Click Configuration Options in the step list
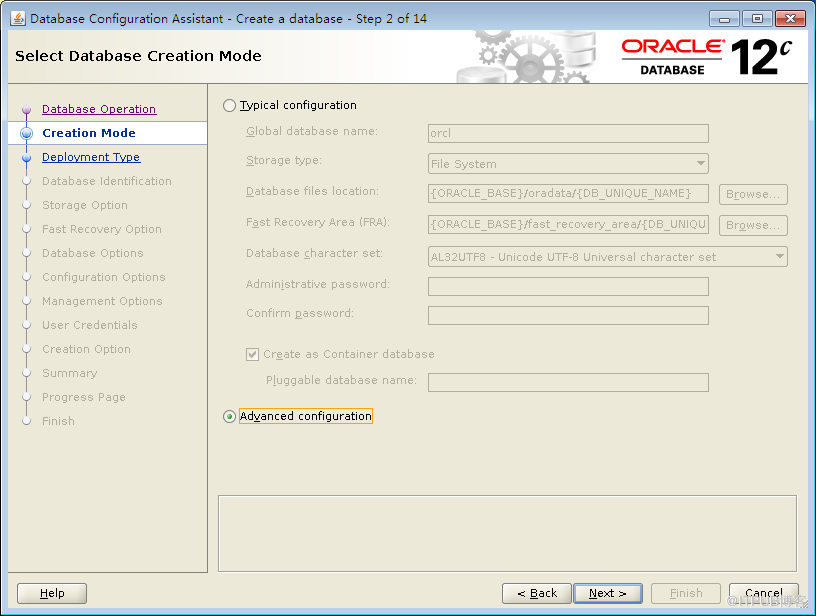Viewport: 816px width, 616px height. pyautogui.click(x=104, y=277)
